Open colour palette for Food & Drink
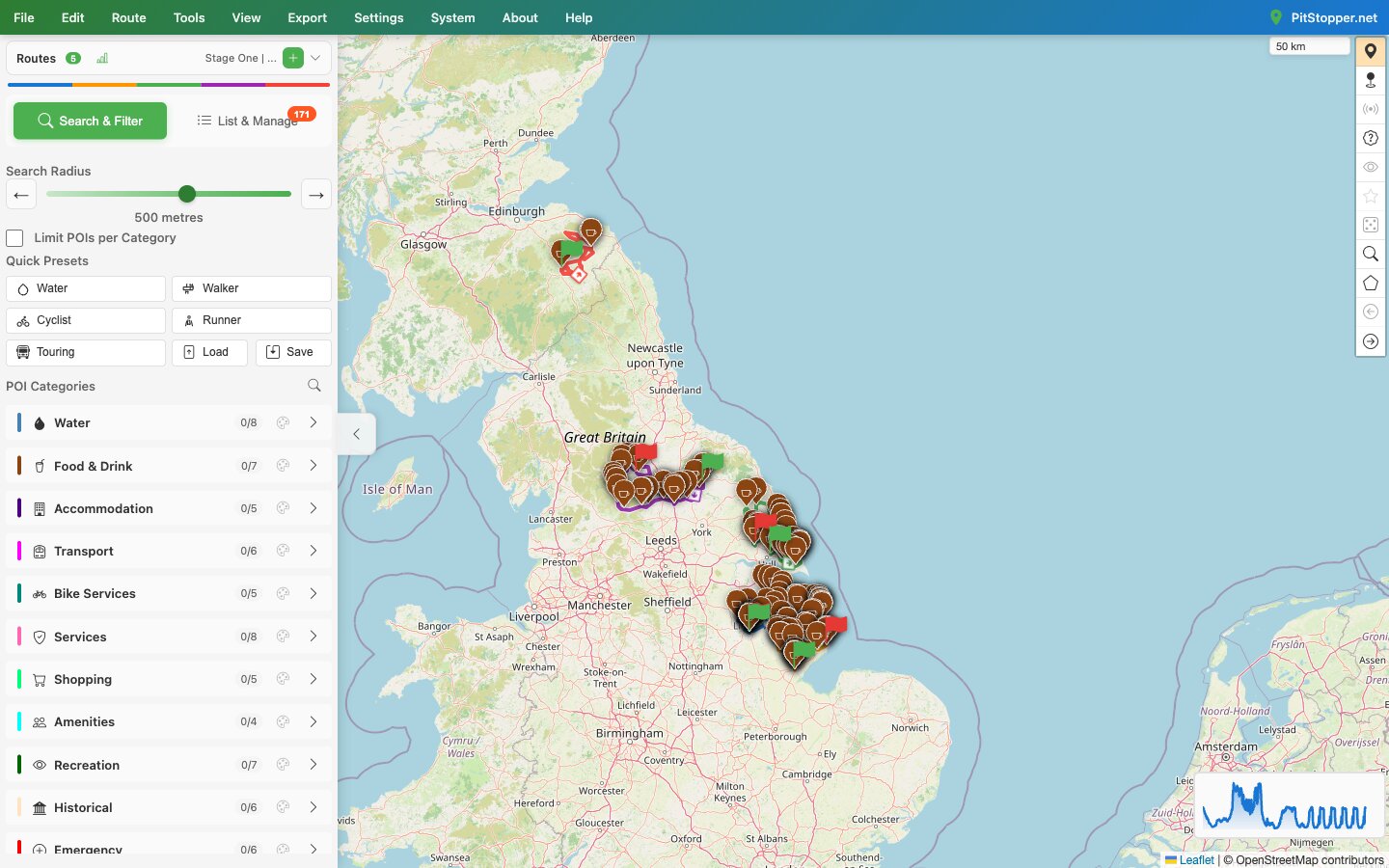Viewport: 1389px width, 868px height. [x=283, y=466]
